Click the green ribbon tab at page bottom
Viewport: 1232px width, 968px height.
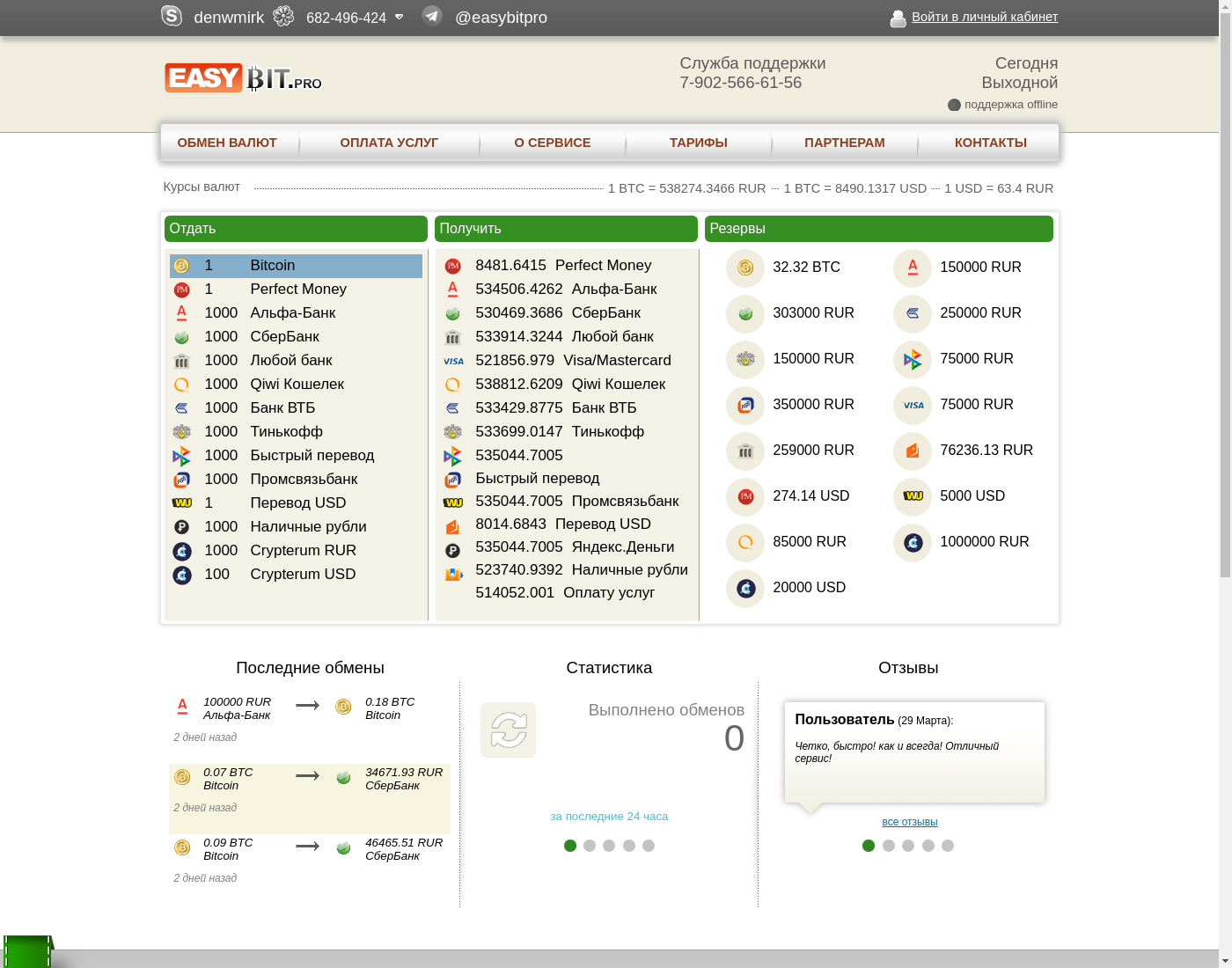[28, 952]
